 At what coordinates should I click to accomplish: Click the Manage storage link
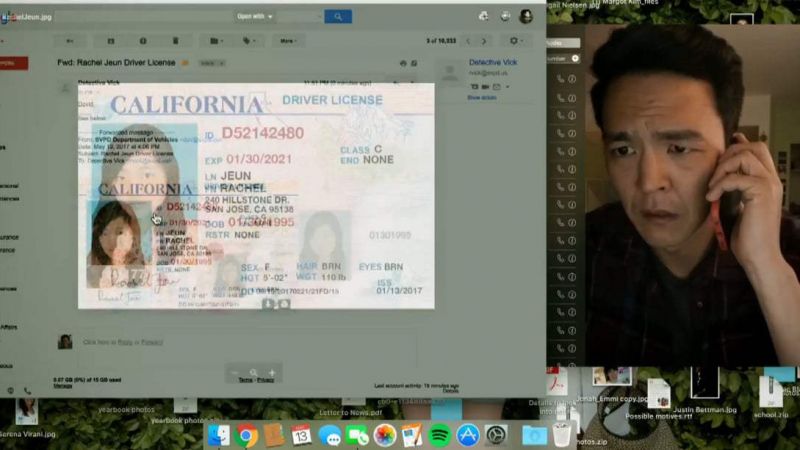(63, 386)
